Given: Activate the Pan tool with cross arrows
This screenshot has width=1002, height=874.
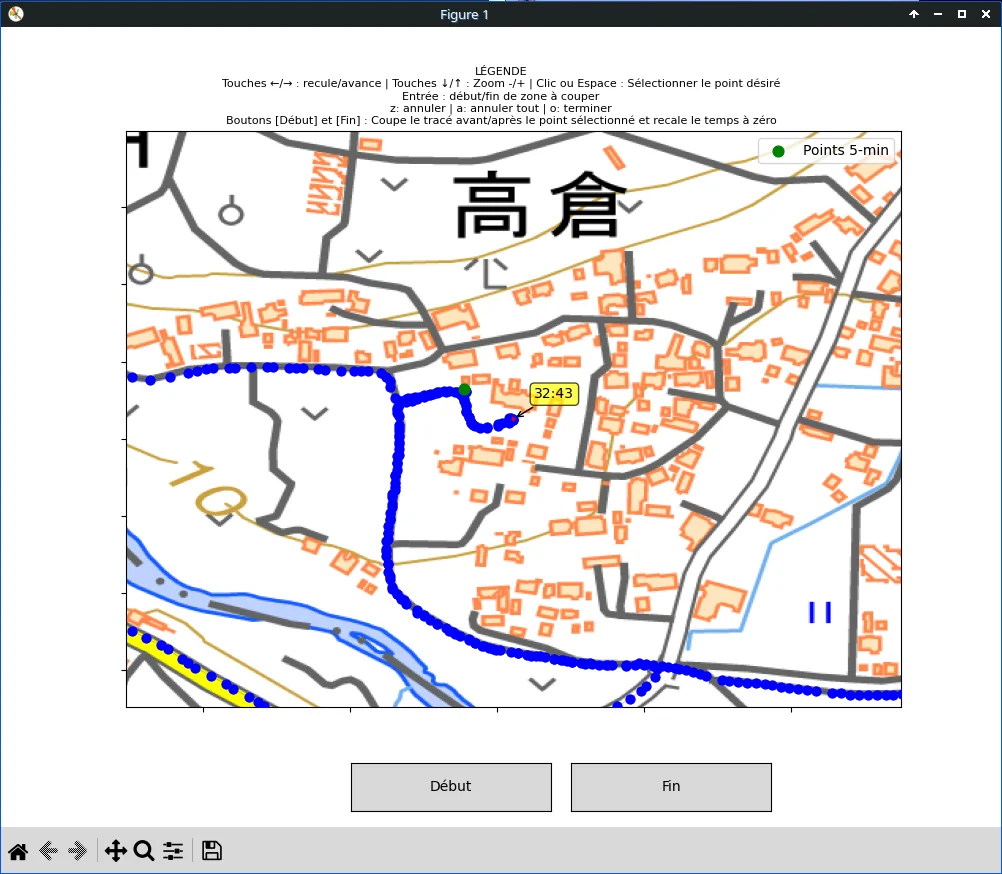Looking at the screenshot, I should coord(115,851).
